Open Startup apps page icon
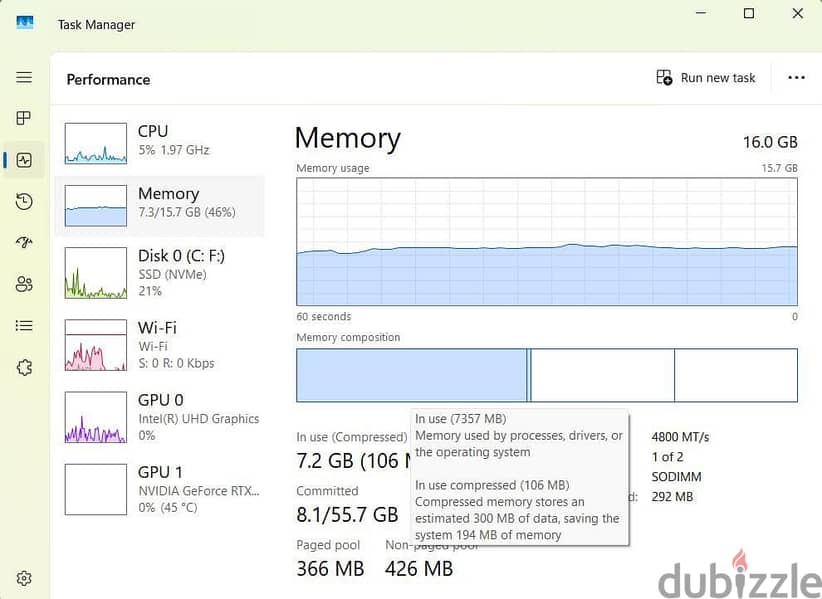 tap(24, 242)
